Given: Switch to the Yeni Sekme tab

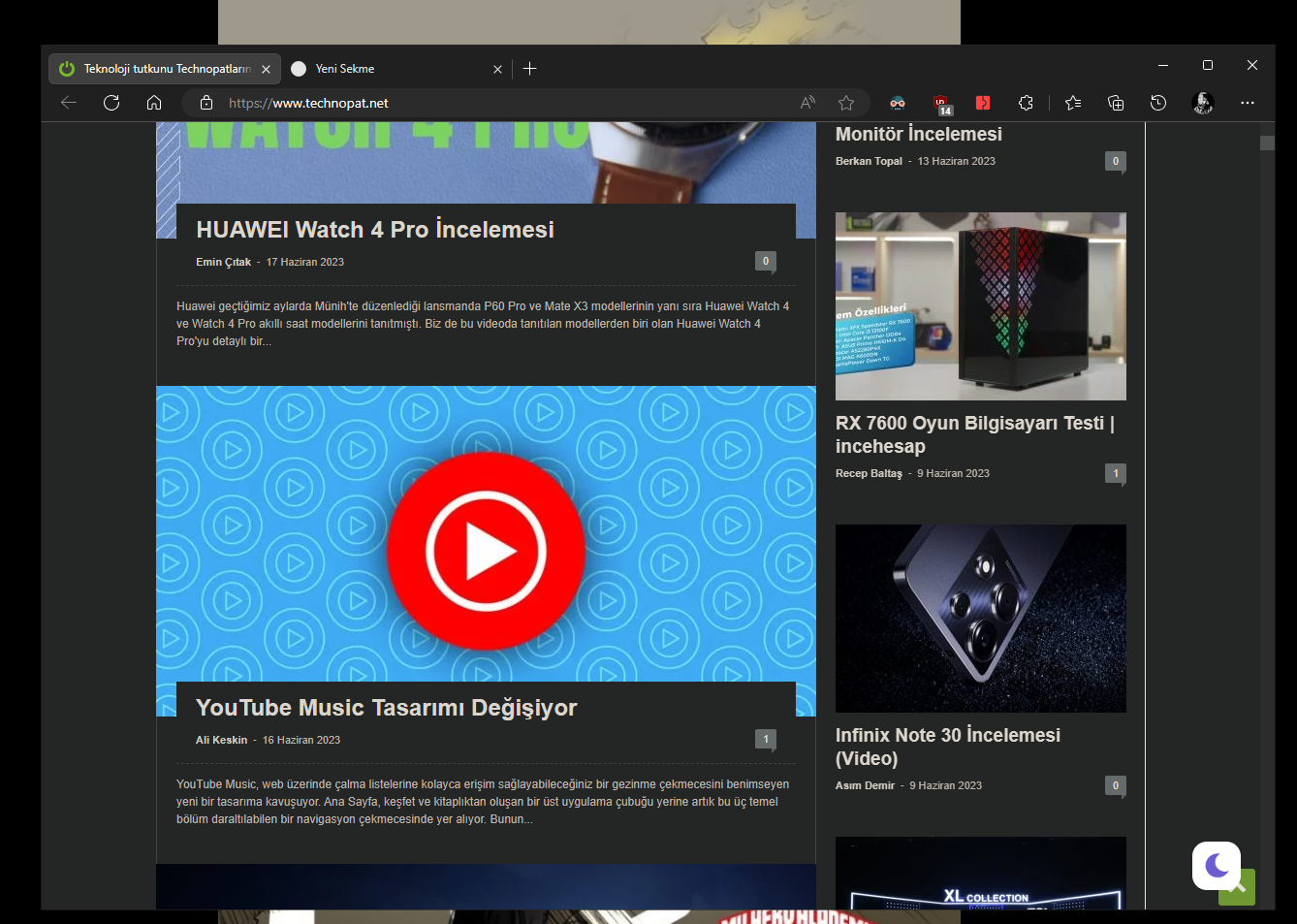Looking at the screenshot, I should 397,69.
